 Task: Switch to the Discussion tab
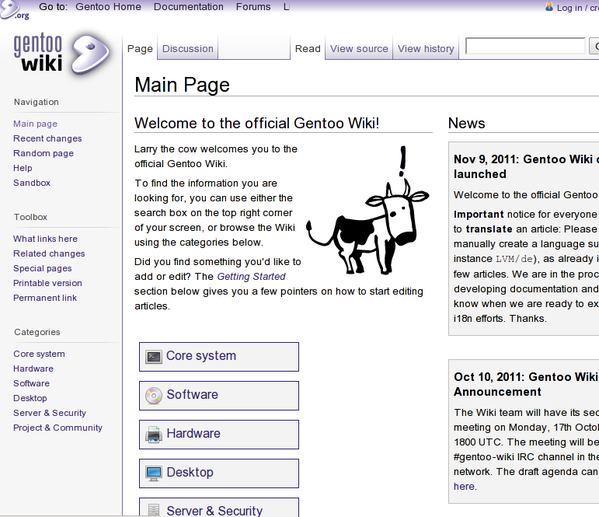tap(188, 49)
